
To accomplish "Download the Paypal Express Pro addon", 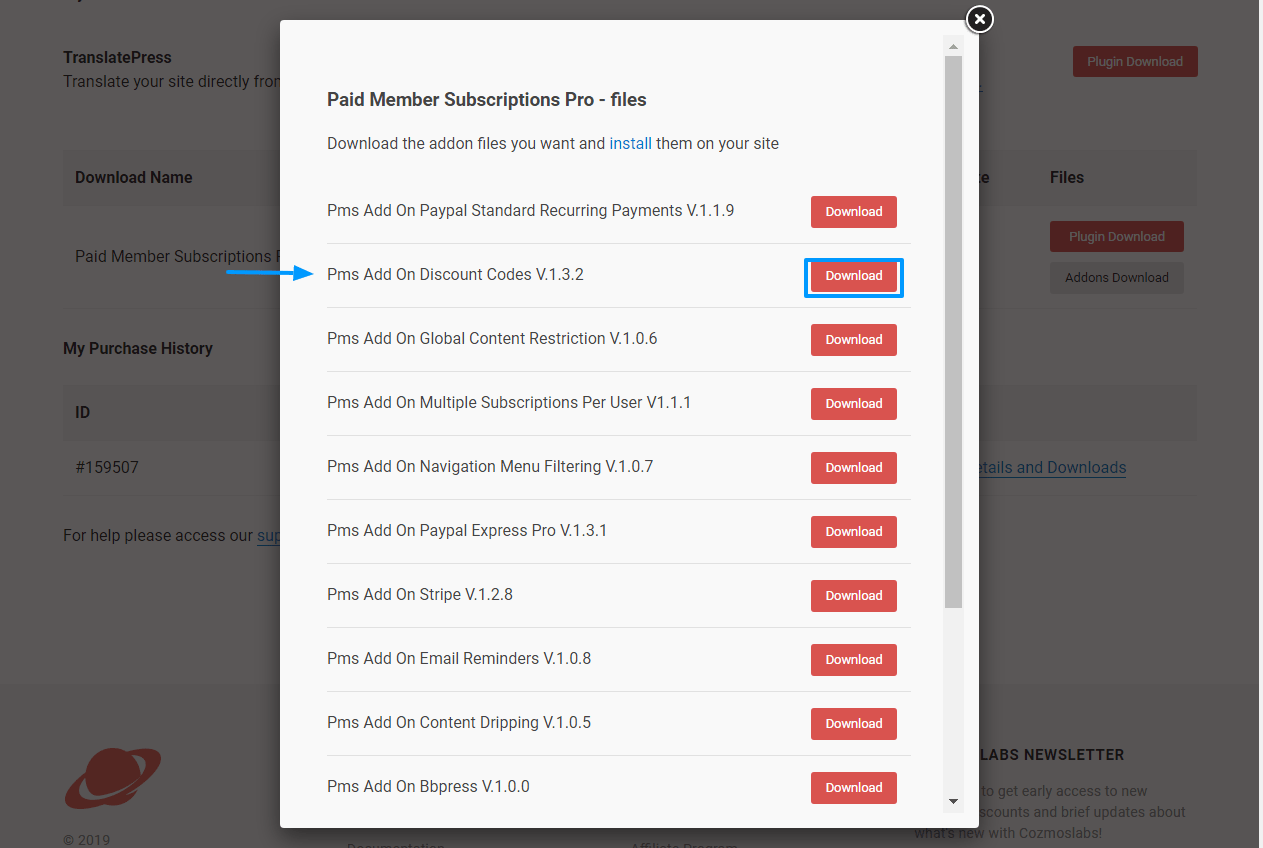I will pos(853,532).
